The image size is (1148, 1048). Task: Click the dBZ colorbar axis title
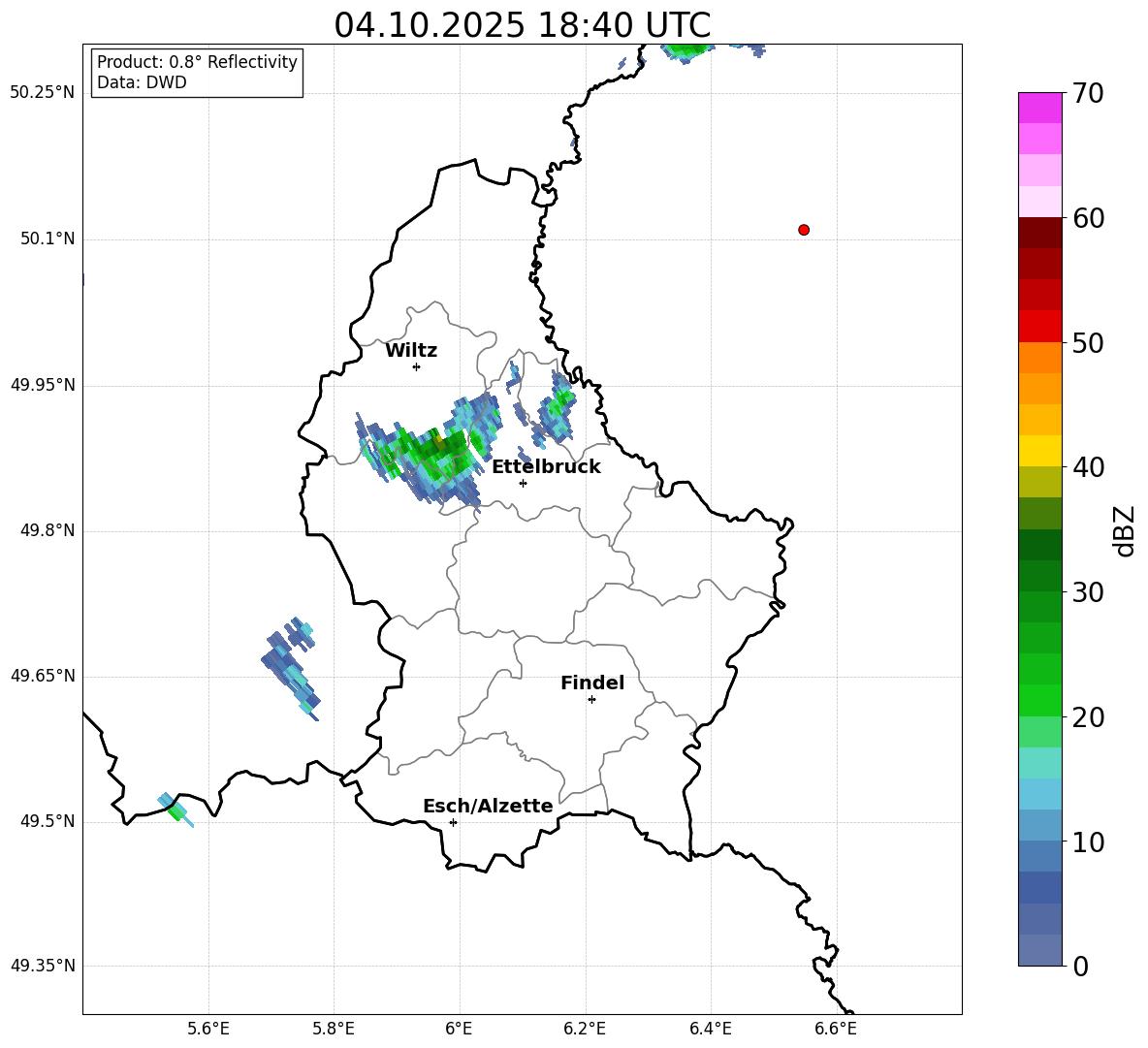(x=1123, y=530)
